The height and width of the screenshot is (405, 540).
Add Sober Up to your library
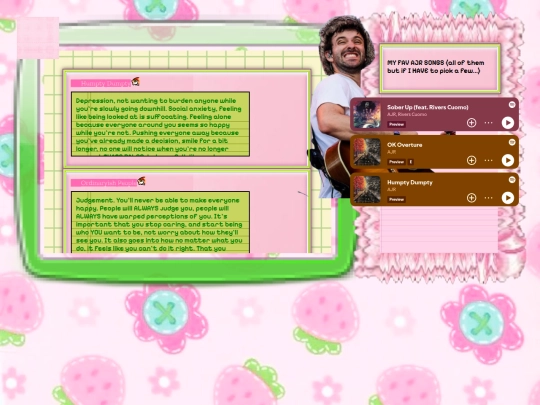pyautogui.click(x=471, y=123)
